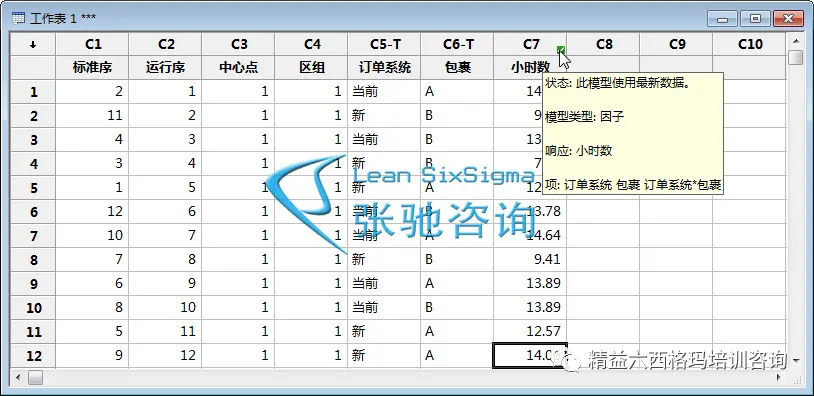Click the green model status icon on C7
Screen dimensions: 814x396
(x=561, y=50)
